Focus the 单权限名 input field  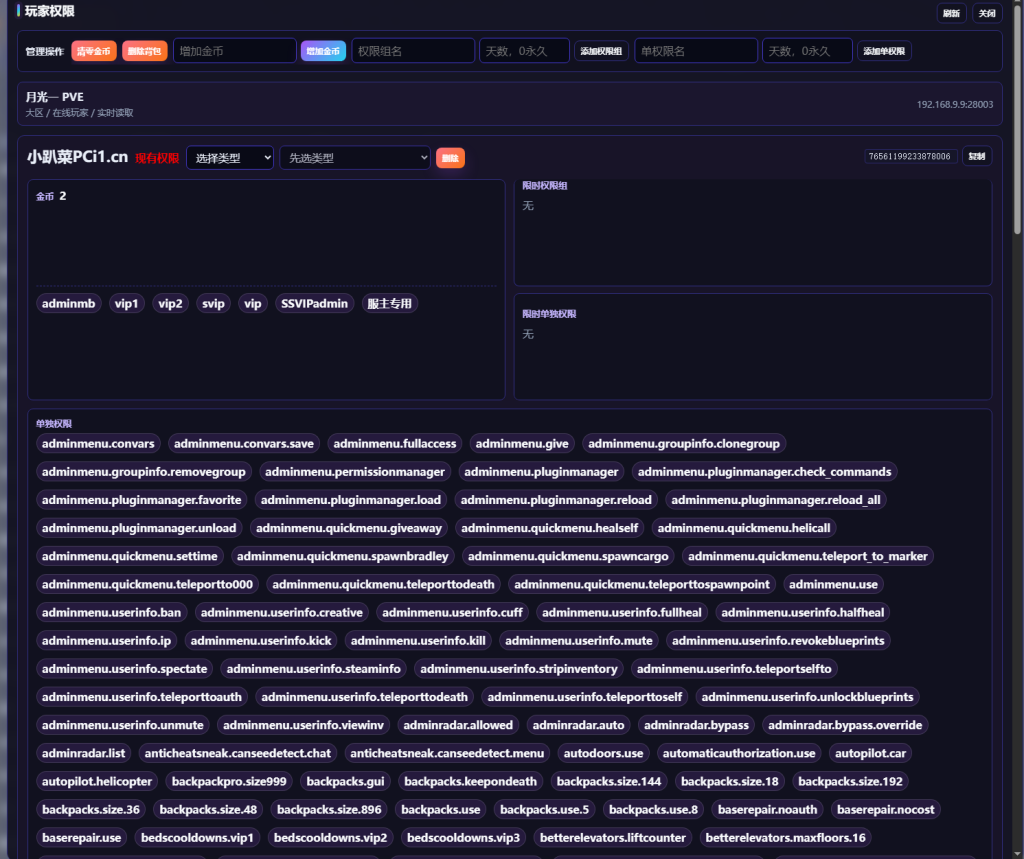[696, 51]
